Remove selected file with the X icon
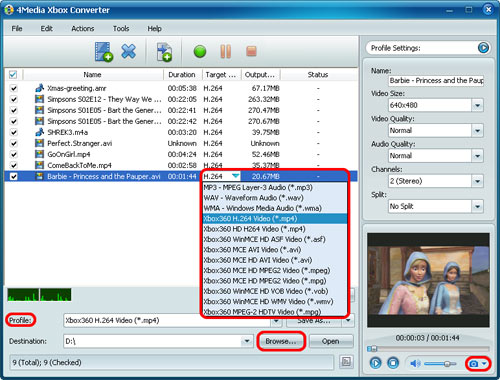 click(x=129, y=51)
